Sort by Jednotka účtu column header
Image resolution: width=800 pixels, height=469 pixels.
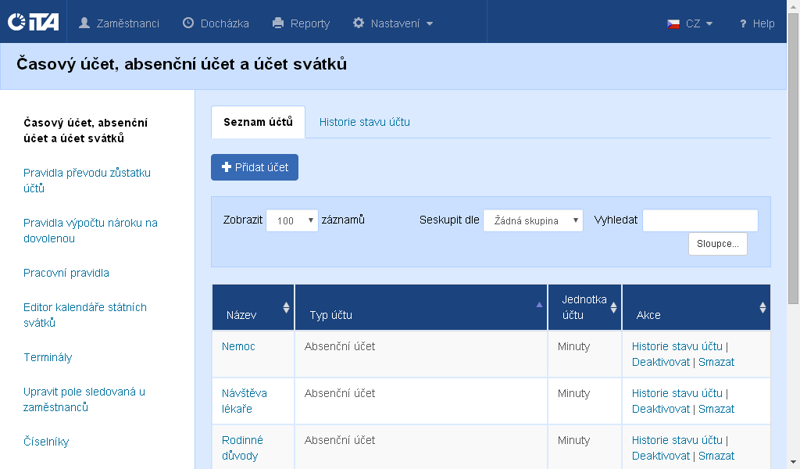point(585,308)
